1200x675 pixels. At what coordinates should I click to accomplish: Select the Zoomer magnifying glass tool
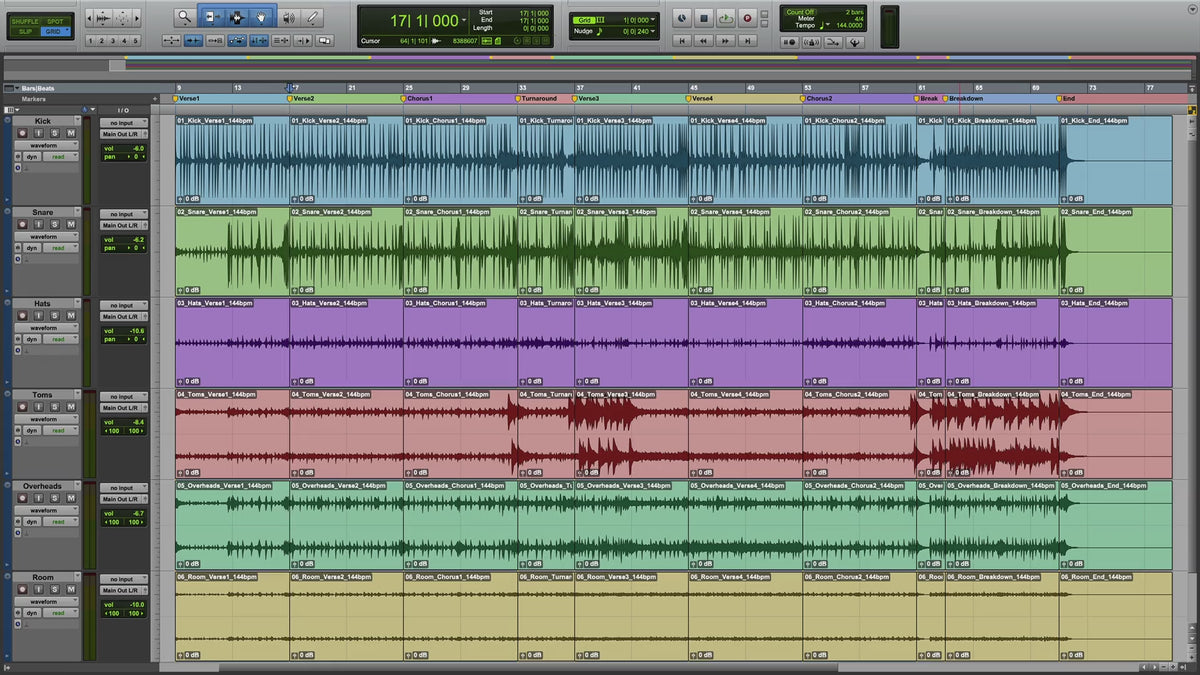coord(185,17)
